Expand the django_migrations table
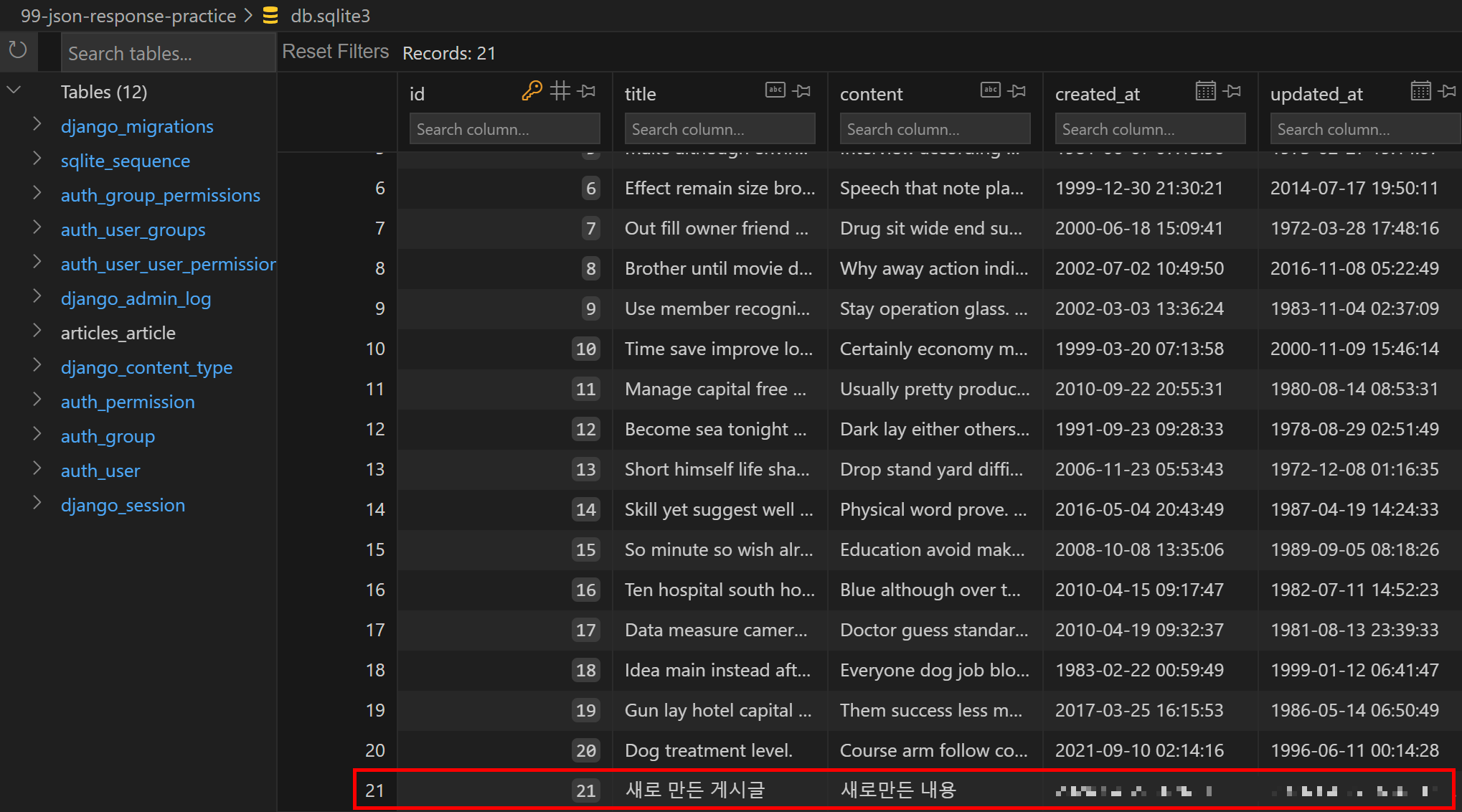 pos(37,125)
